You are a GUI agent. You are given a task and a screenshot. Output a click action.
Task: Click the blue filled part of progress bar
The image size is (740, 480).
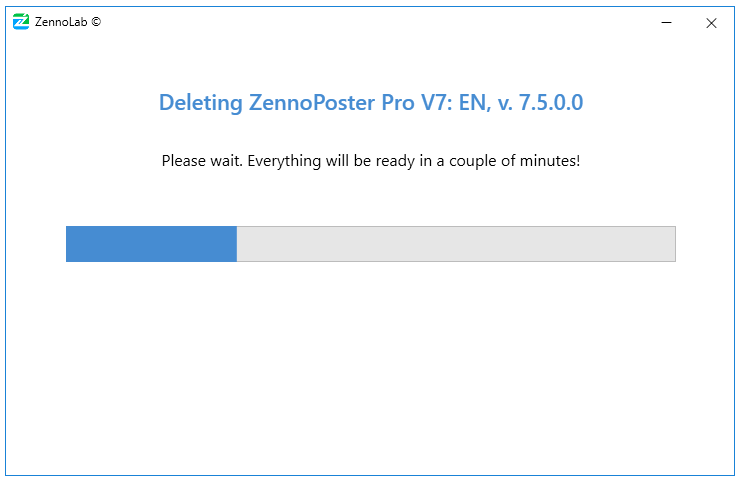151,244
